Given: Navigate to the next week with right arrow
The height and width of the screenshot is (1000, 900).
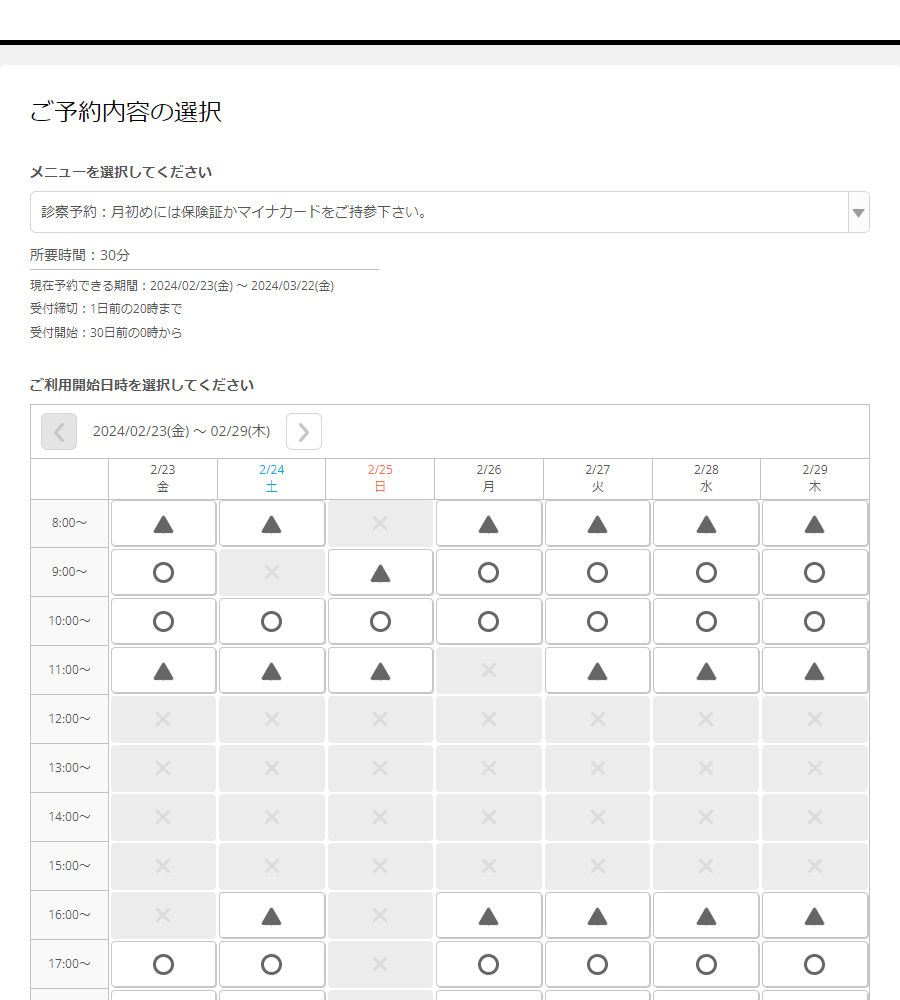Looking at the screenshot, I should tap(303, 431).
